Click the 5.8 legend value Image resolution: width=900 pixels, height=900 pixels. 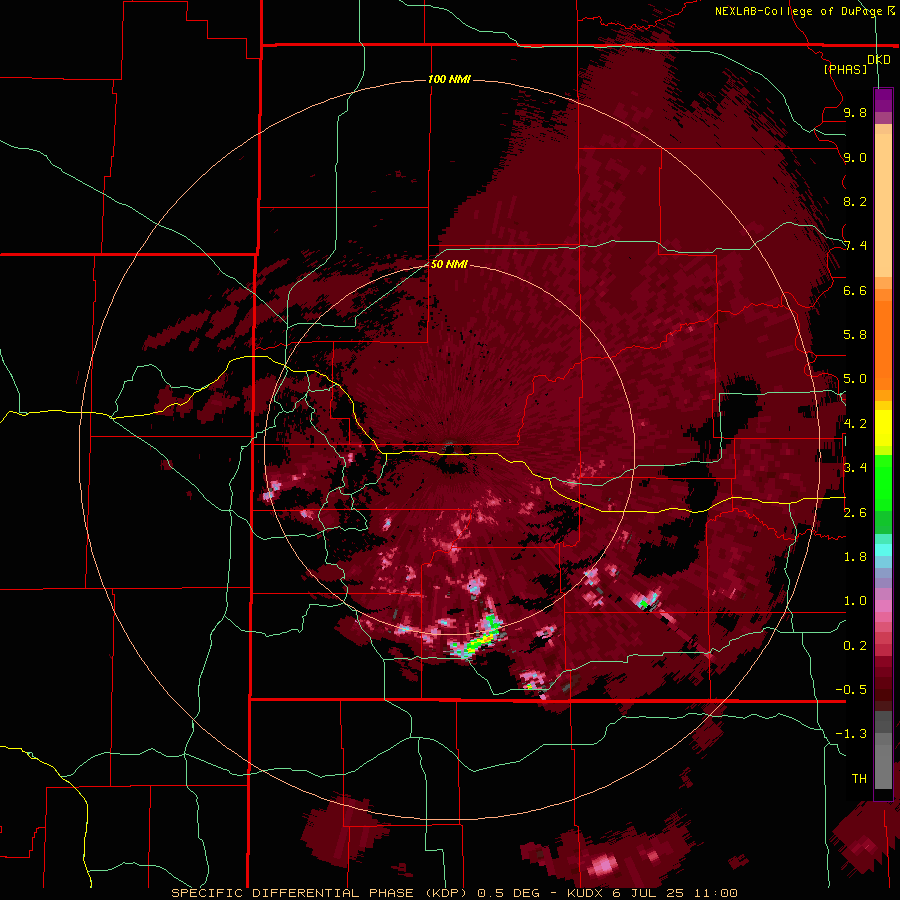[855, 335]
